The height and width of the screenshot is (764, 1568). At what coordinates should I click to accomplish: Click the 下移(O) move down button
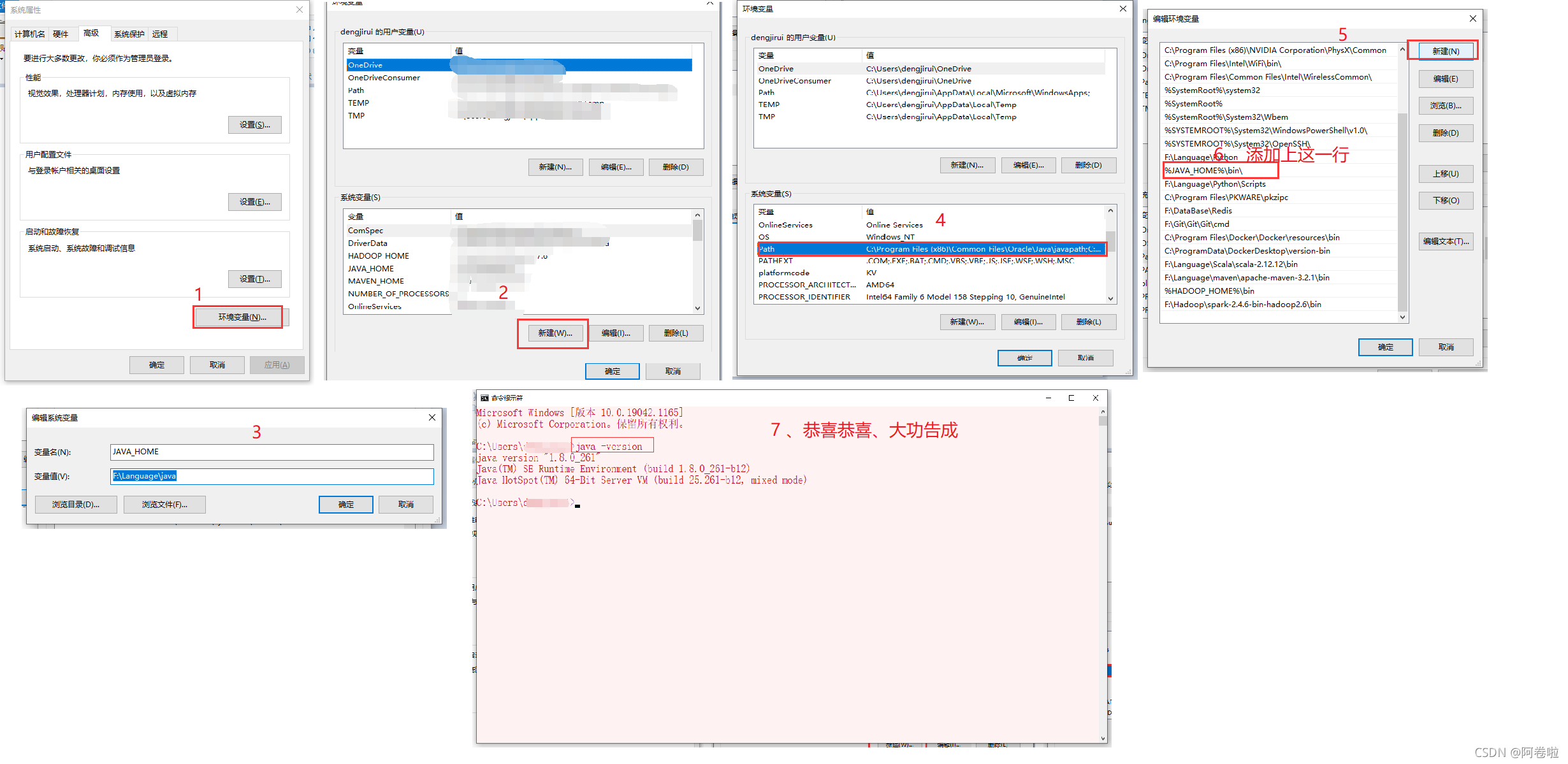tap(1445, 201)
